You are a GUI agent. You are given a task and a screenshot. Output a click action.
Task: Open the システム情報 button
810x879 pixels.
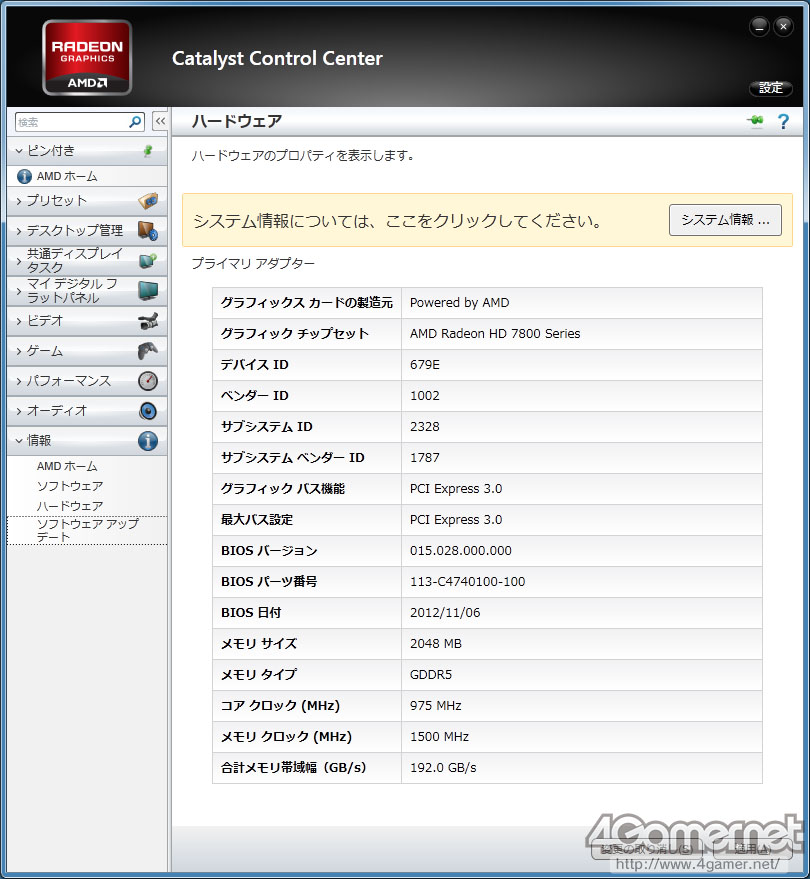click(x=725, y=220)
